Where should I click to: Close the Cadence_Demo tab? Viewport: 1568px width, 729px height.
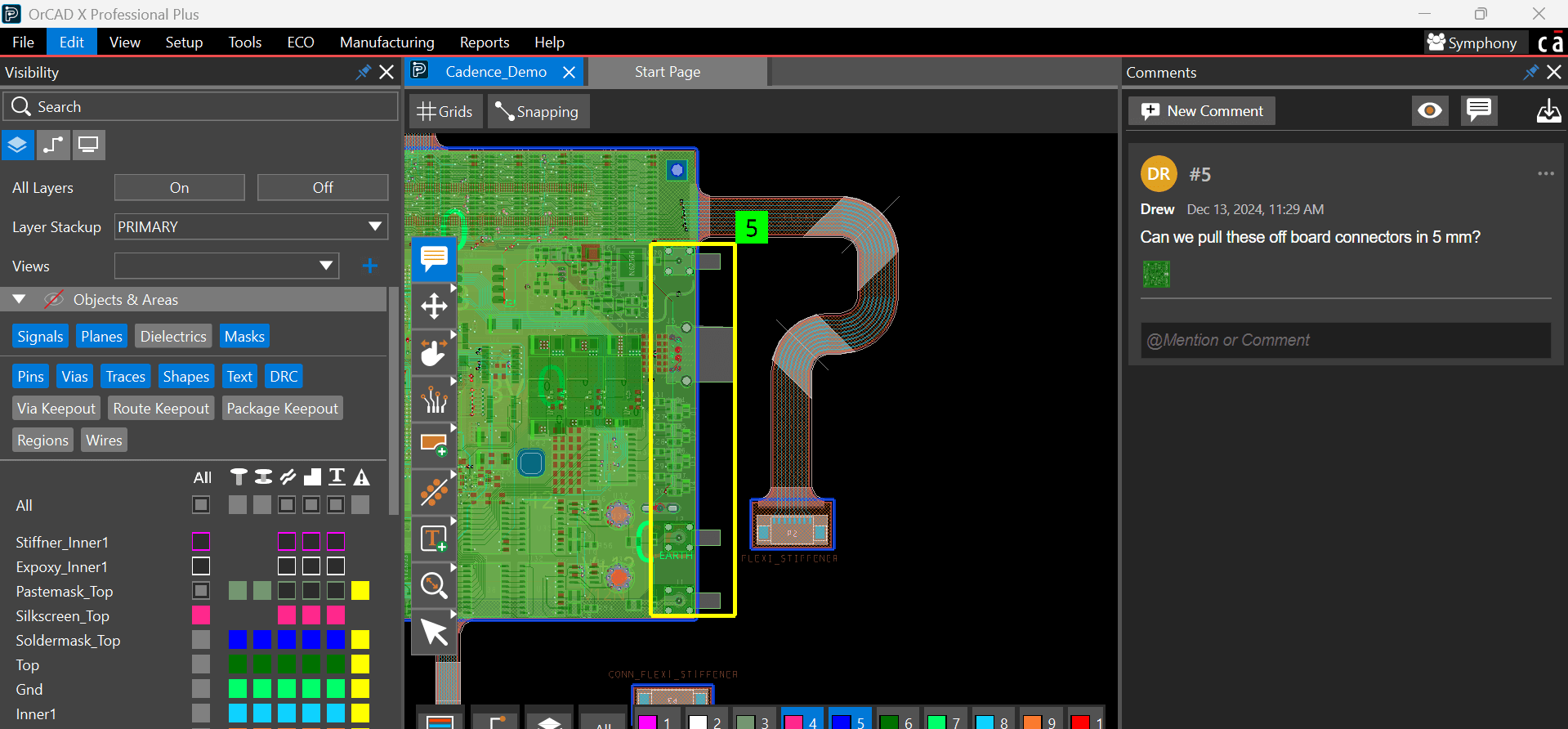570,72
